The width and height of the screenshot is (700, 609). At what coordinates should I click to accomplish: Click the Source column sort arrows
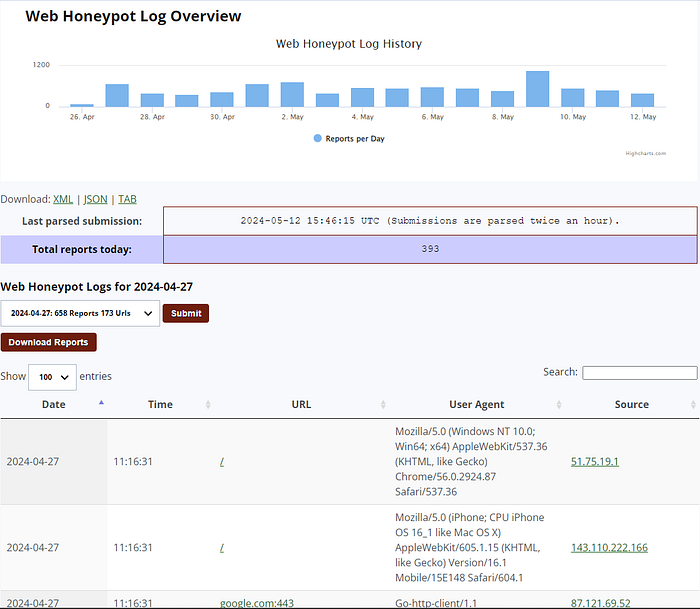tap(693, 405)
